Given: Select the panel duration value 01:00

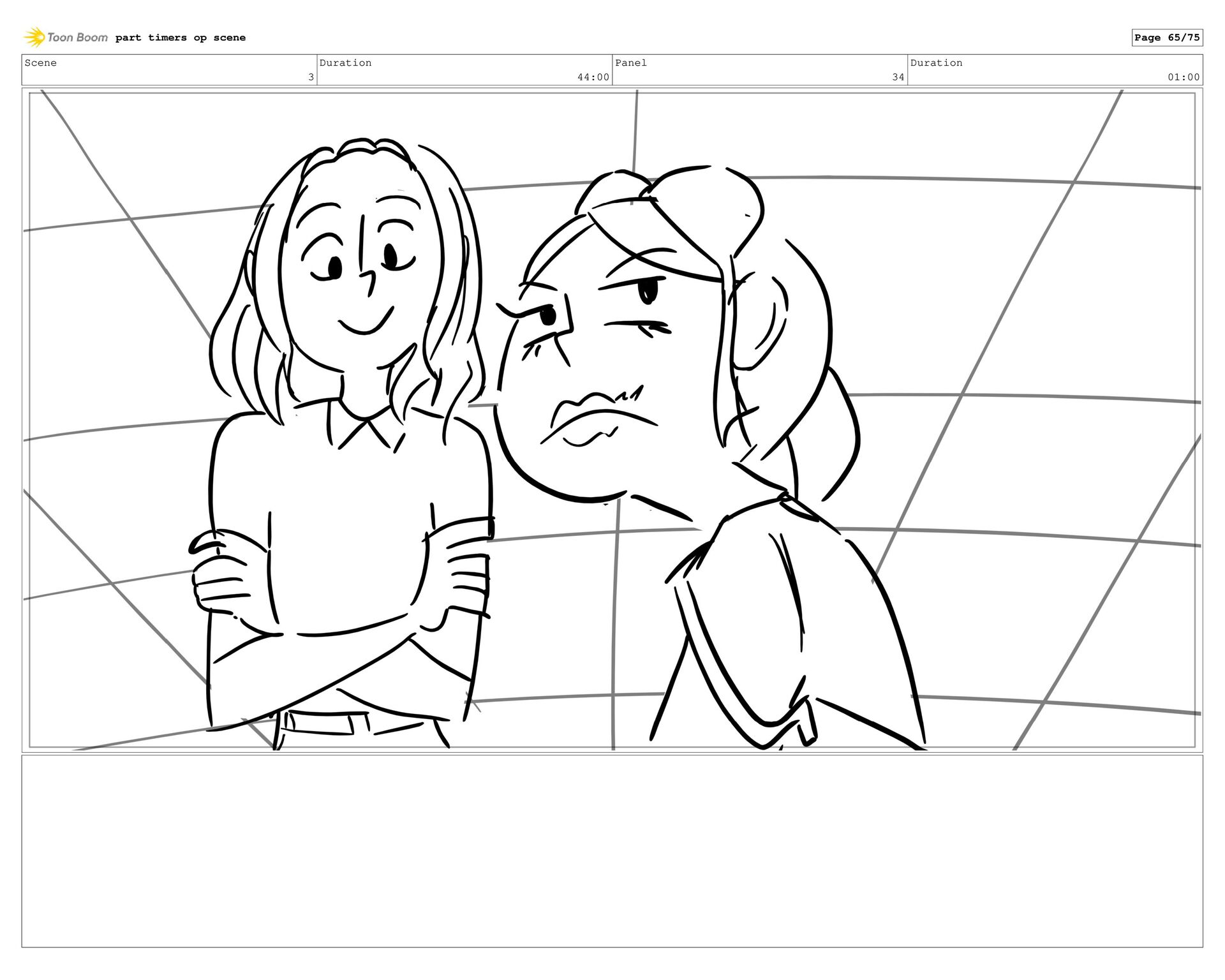Looking at the screenshot, I should [x=1184, y=77].
